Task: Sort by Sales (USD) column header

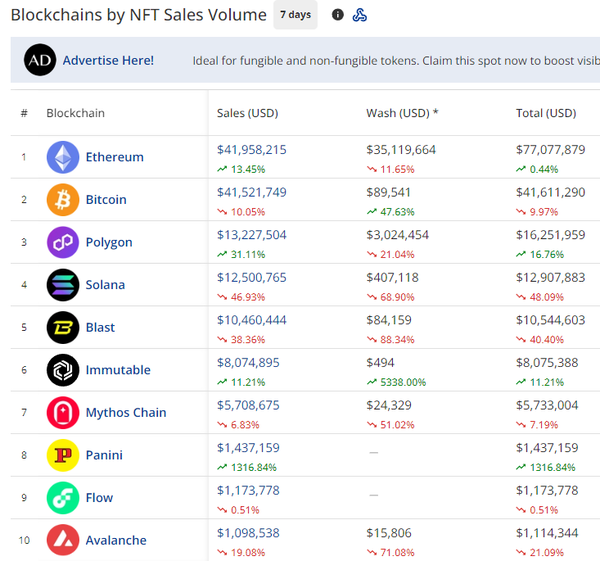Action: pos(247,113)
